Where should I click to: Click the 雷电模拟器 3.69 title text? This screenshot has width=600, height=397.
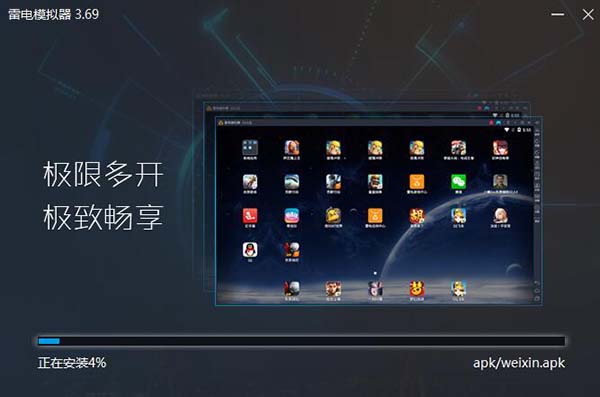(54, 15)
